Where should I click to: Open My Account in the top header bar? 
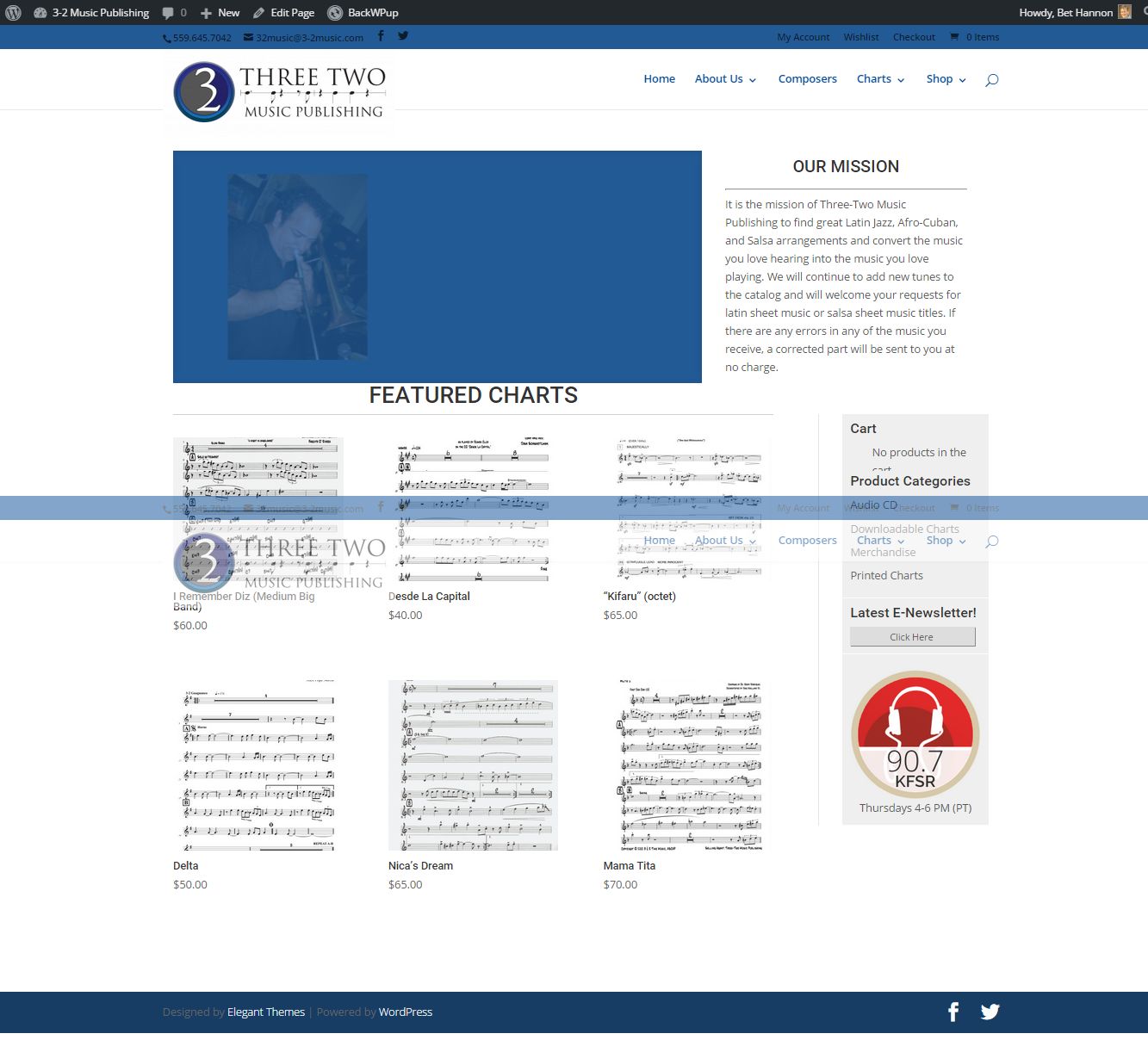[x=804, y=37]
